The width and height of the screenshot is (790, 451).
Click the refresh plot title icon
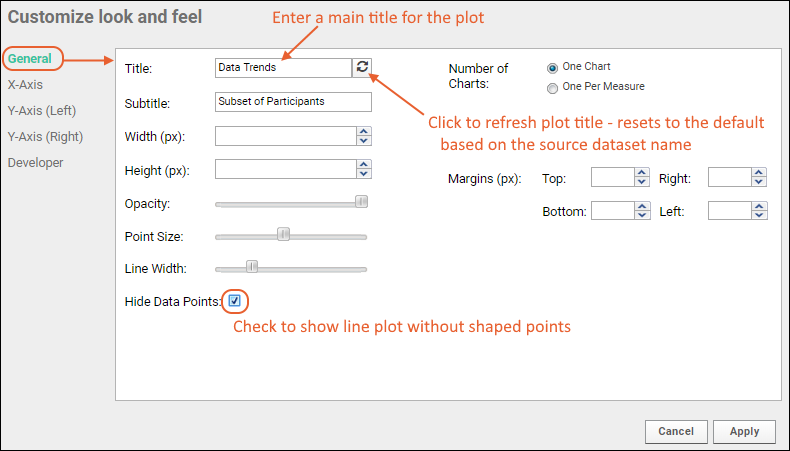[362, 68]
